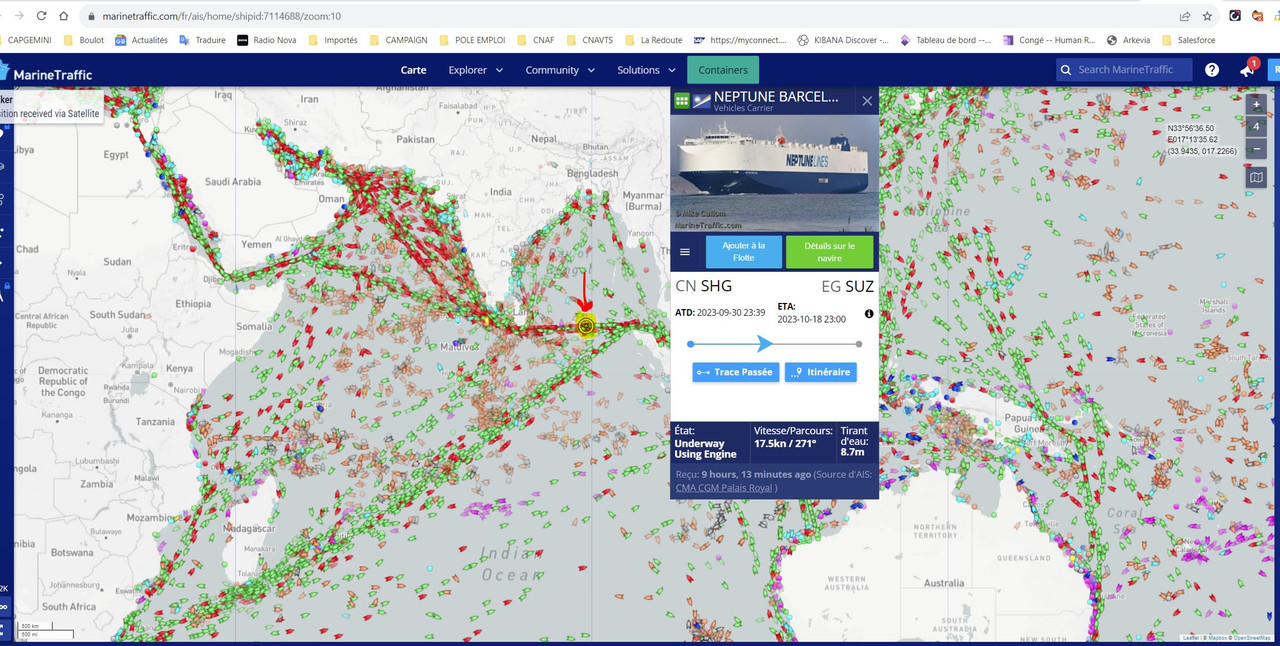Image resolution: width=1280 pixels, height=646 pixels.
Task: Click the MarineTraffic logo
Action: (x=46, y=72)
